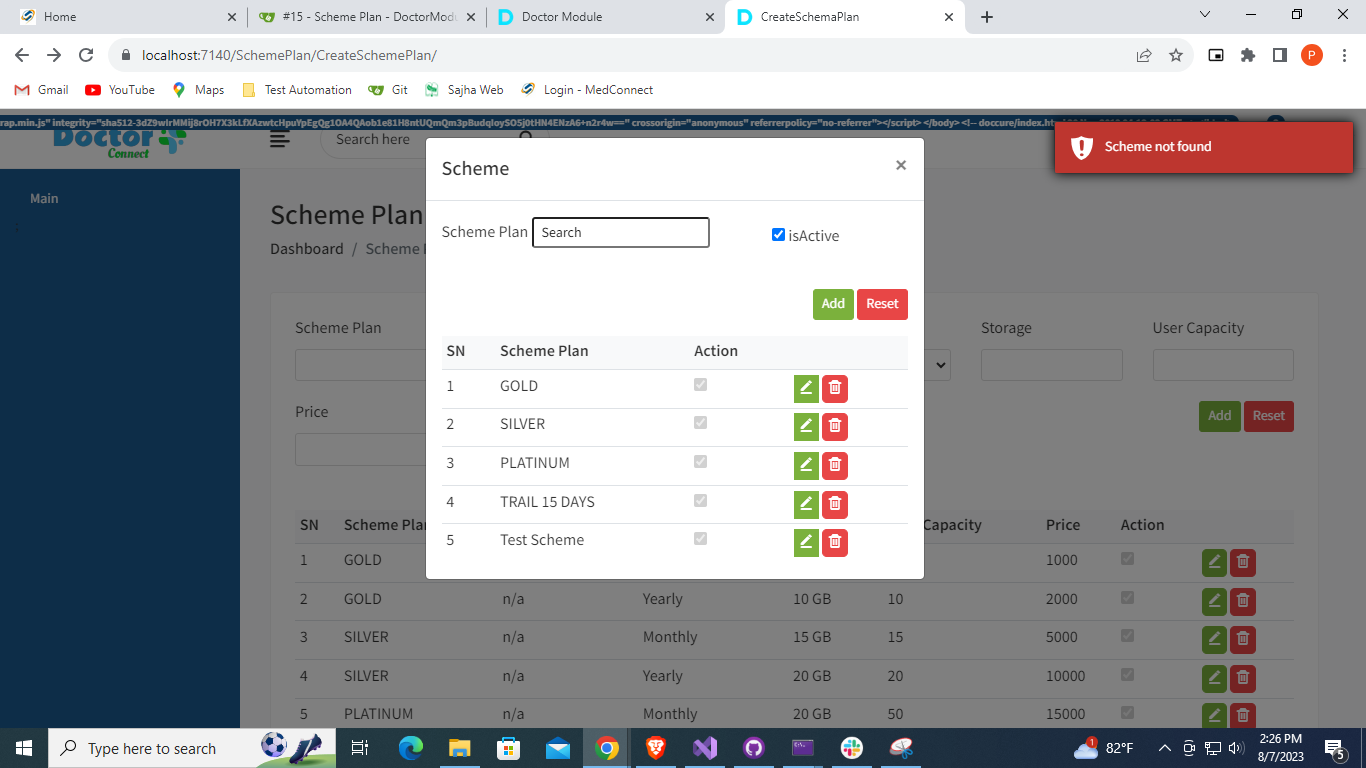Open the tab search chevron dropdown
The image size is (1366, 768).
point(1205,15)
